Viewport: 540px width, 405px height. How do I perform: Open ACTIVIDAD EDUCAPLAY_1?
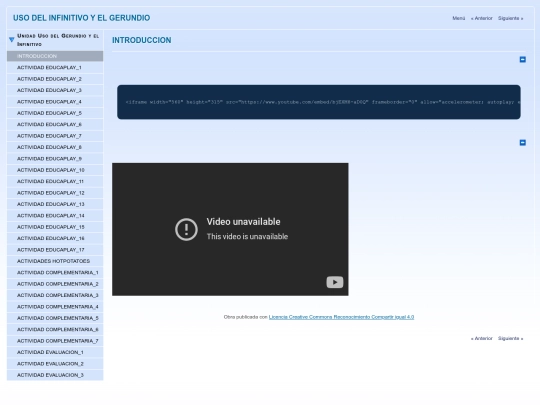(x=55, y=68)
